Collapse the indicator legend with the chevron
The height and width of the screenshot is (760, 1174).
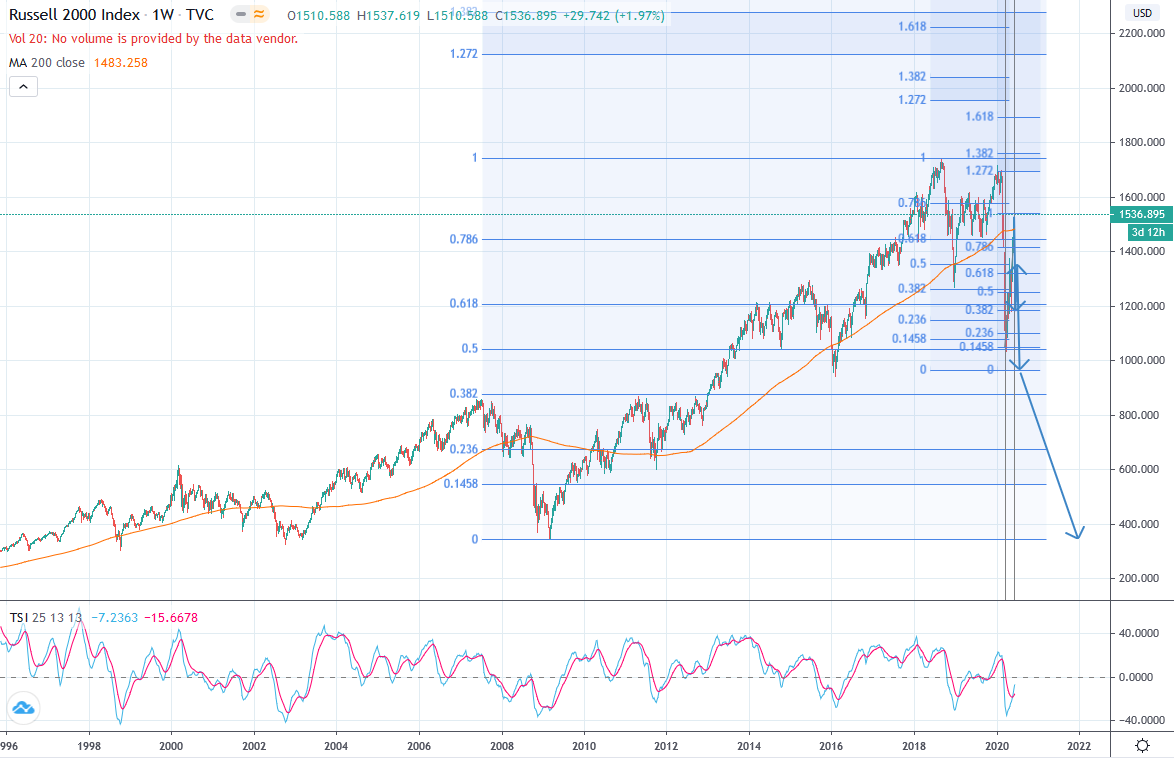coord(23,87)
